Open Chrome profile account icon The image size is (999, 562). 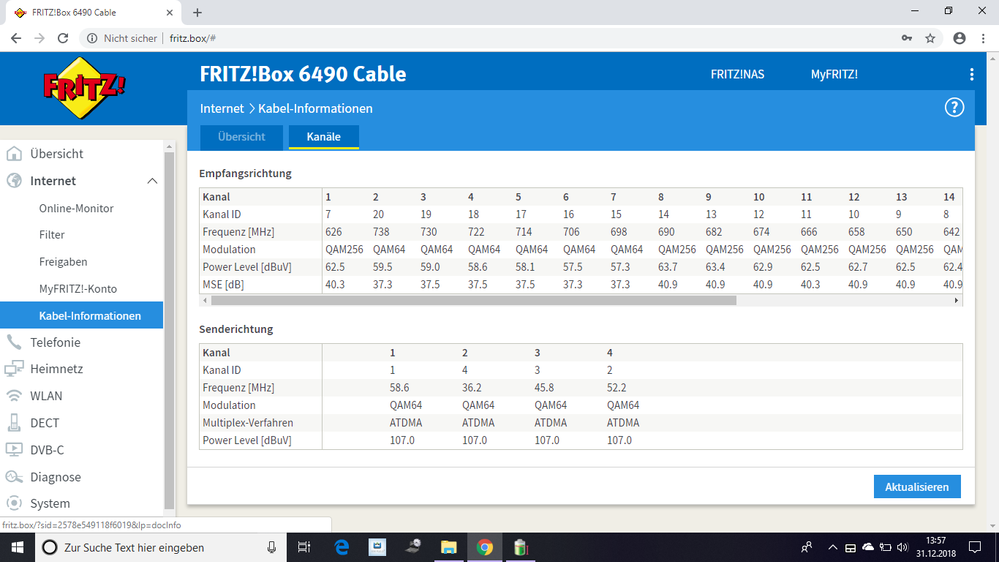click(959, 38)
